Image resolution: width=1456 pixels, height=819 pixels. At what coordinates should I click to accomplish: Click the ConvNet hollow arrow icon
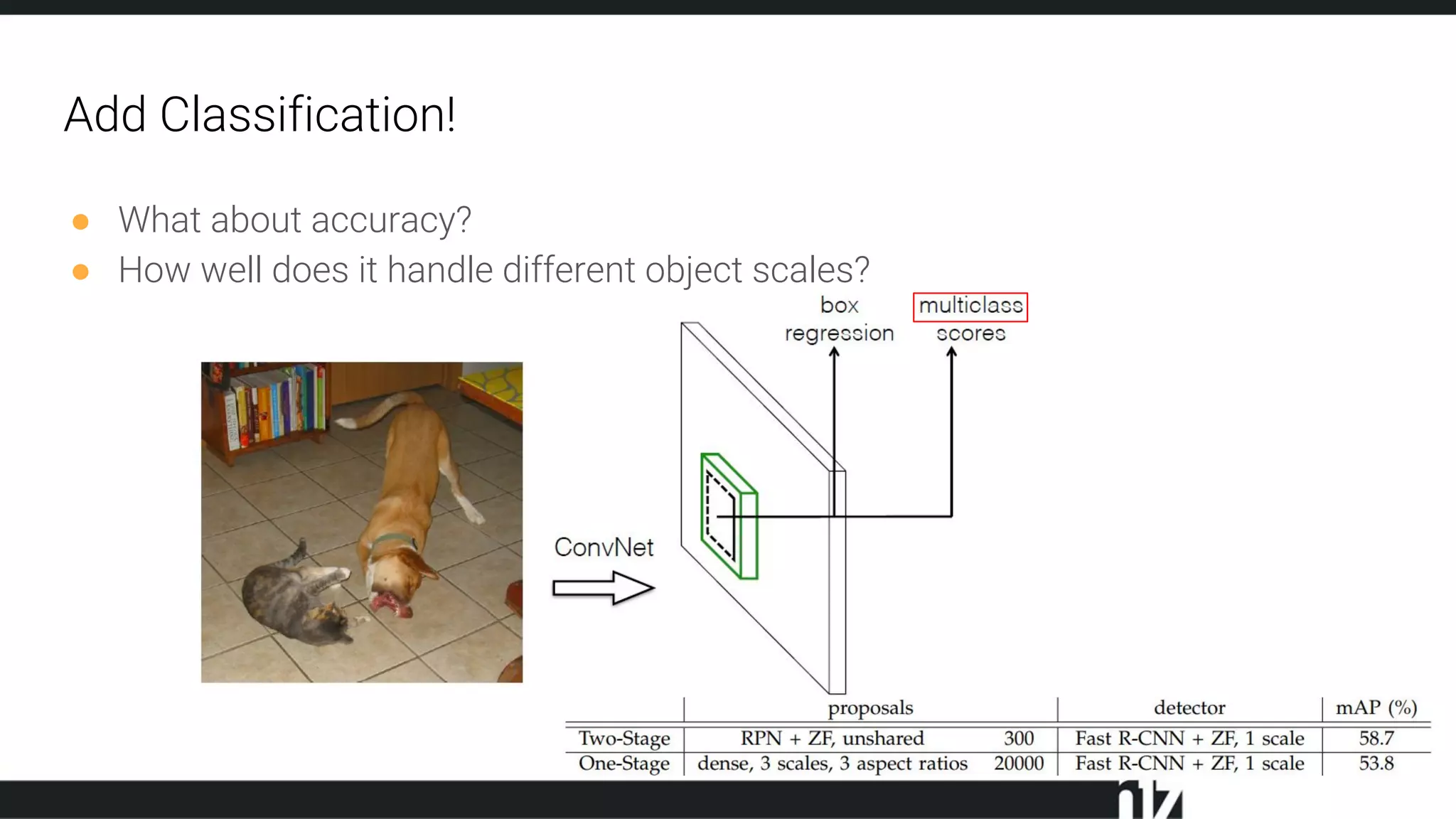tap(603, 588)
